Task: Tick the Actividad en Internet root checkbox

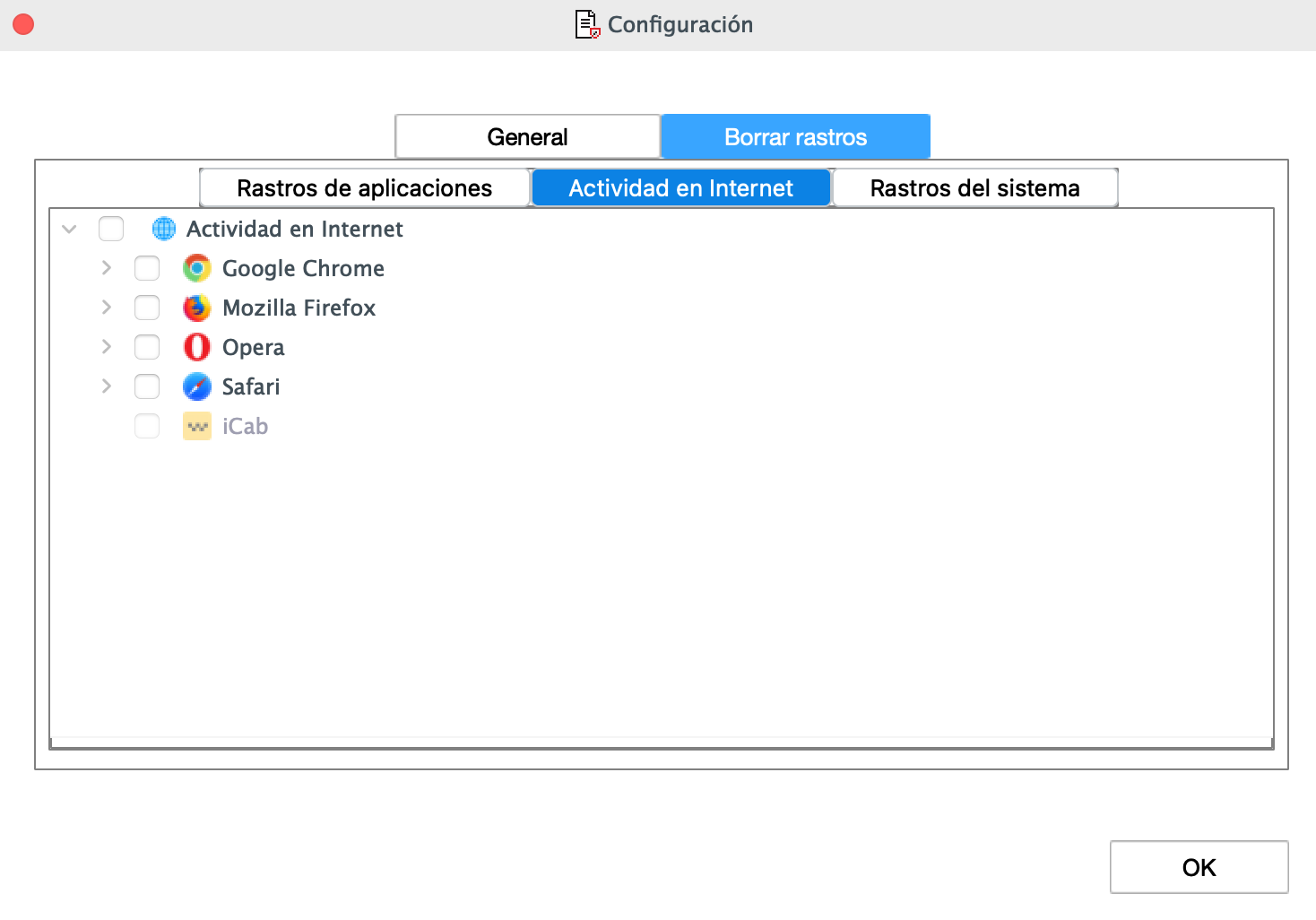Action: (x=111, y=229)
